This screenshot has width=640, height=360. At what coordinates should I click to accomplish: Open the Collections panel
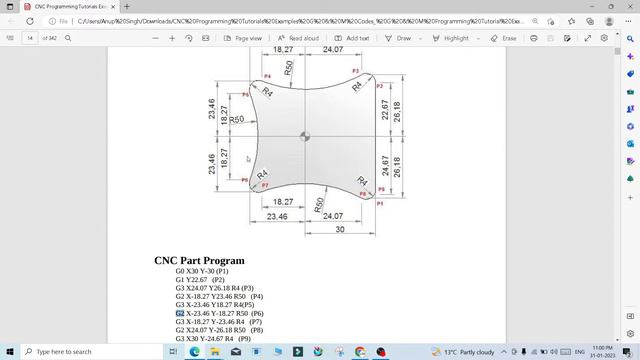[x=590, y=21]
